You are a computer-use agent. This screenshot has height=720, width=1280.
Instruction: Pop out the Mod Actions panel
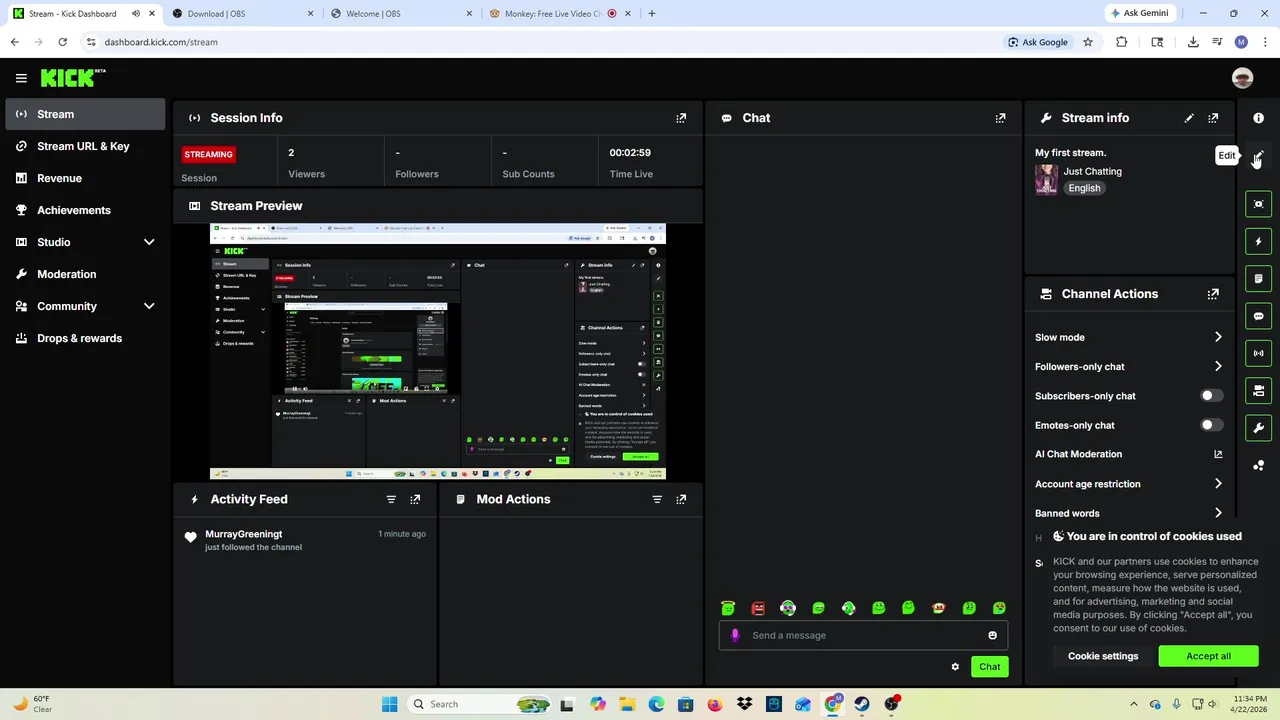pos(681,499)
